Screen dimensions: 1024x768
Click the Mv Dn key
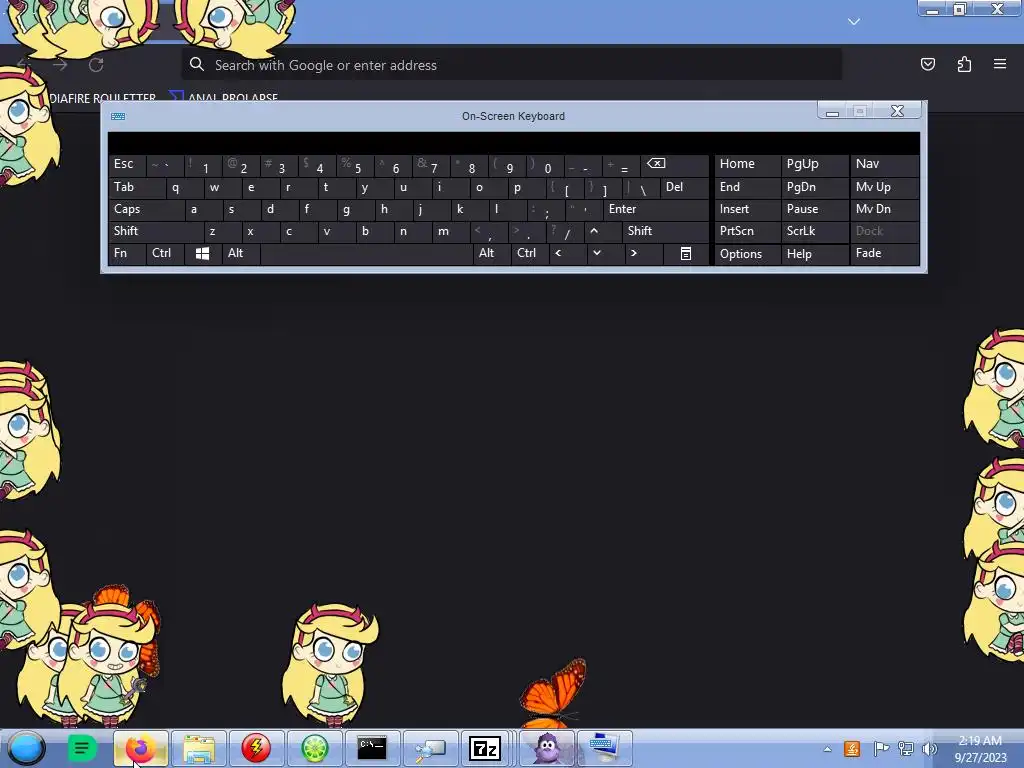[884, 210]
